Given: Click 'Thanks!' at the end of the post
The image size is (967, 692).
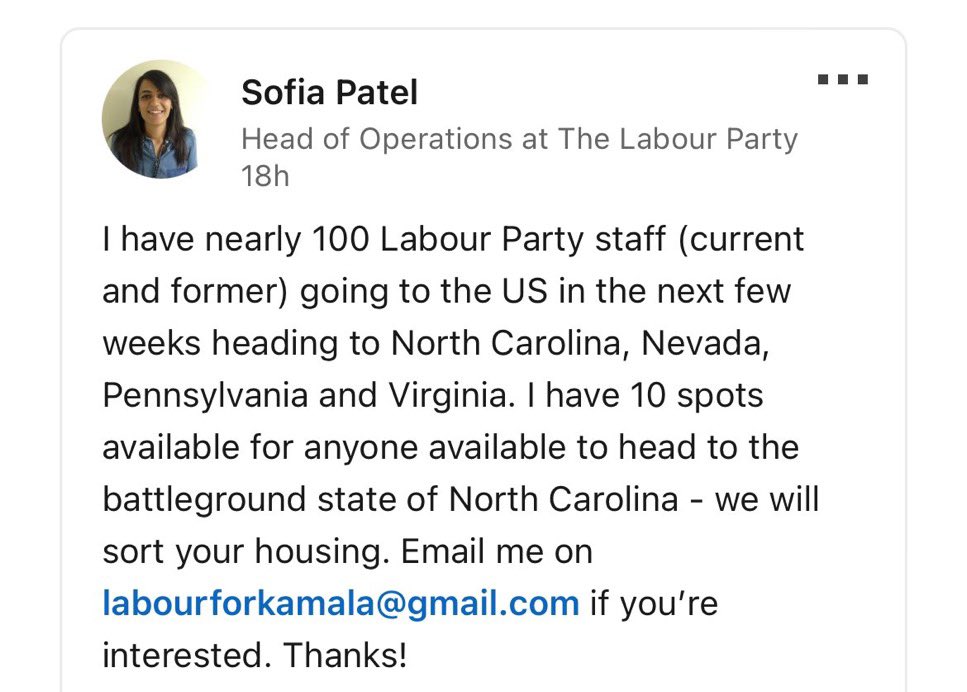Looking at the screenshot, I should [x=345, y=655].
